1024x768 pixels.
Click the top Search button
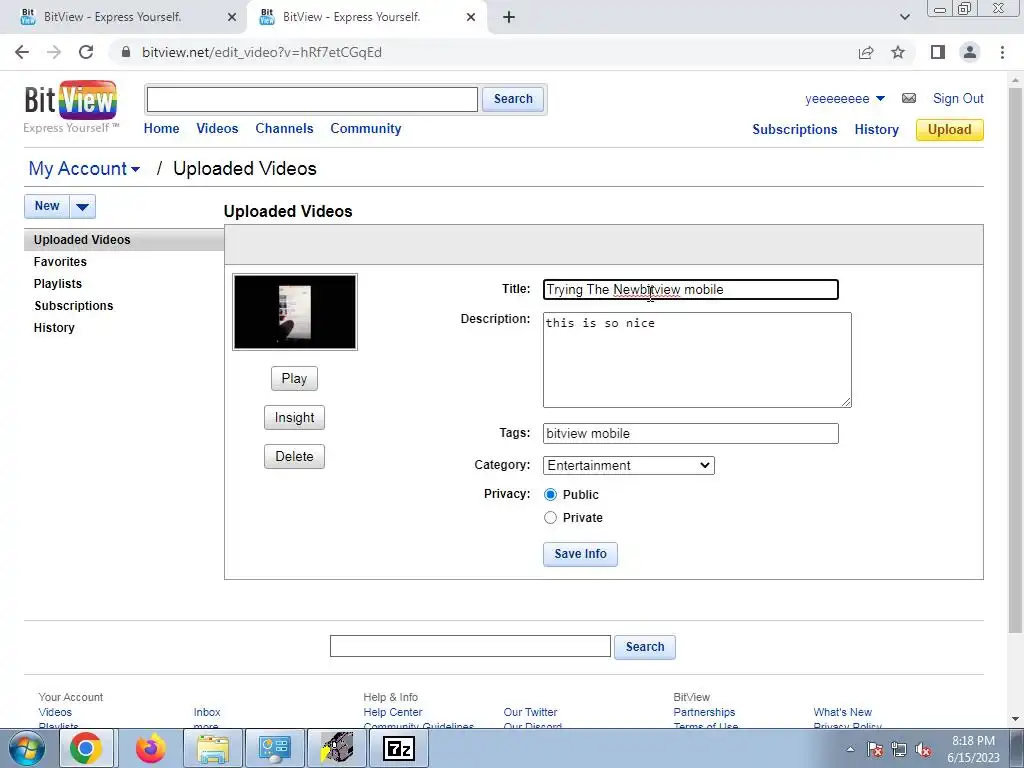(x=513, y=99)
